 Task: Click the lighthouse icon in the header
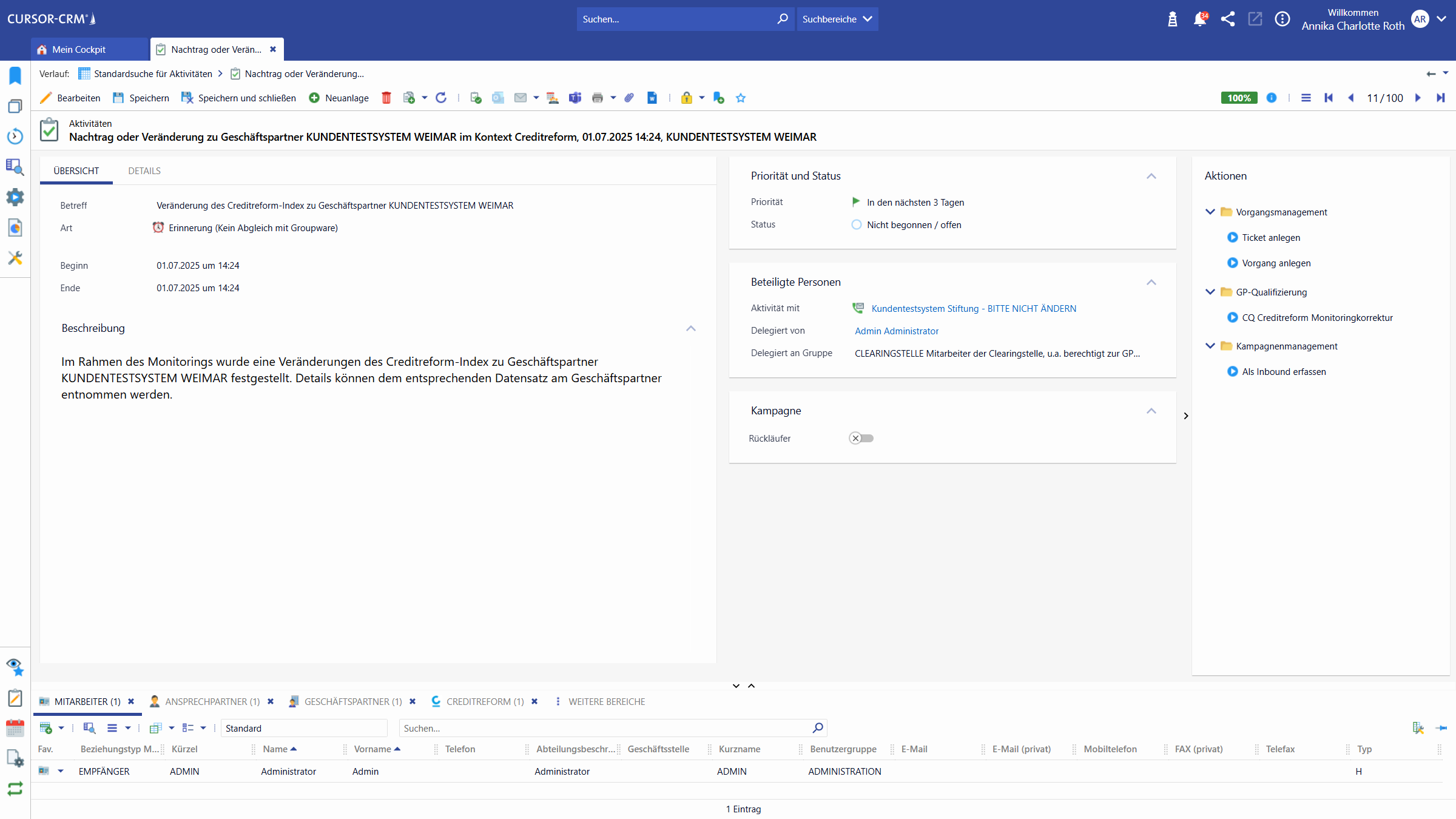pos(1173,19)
